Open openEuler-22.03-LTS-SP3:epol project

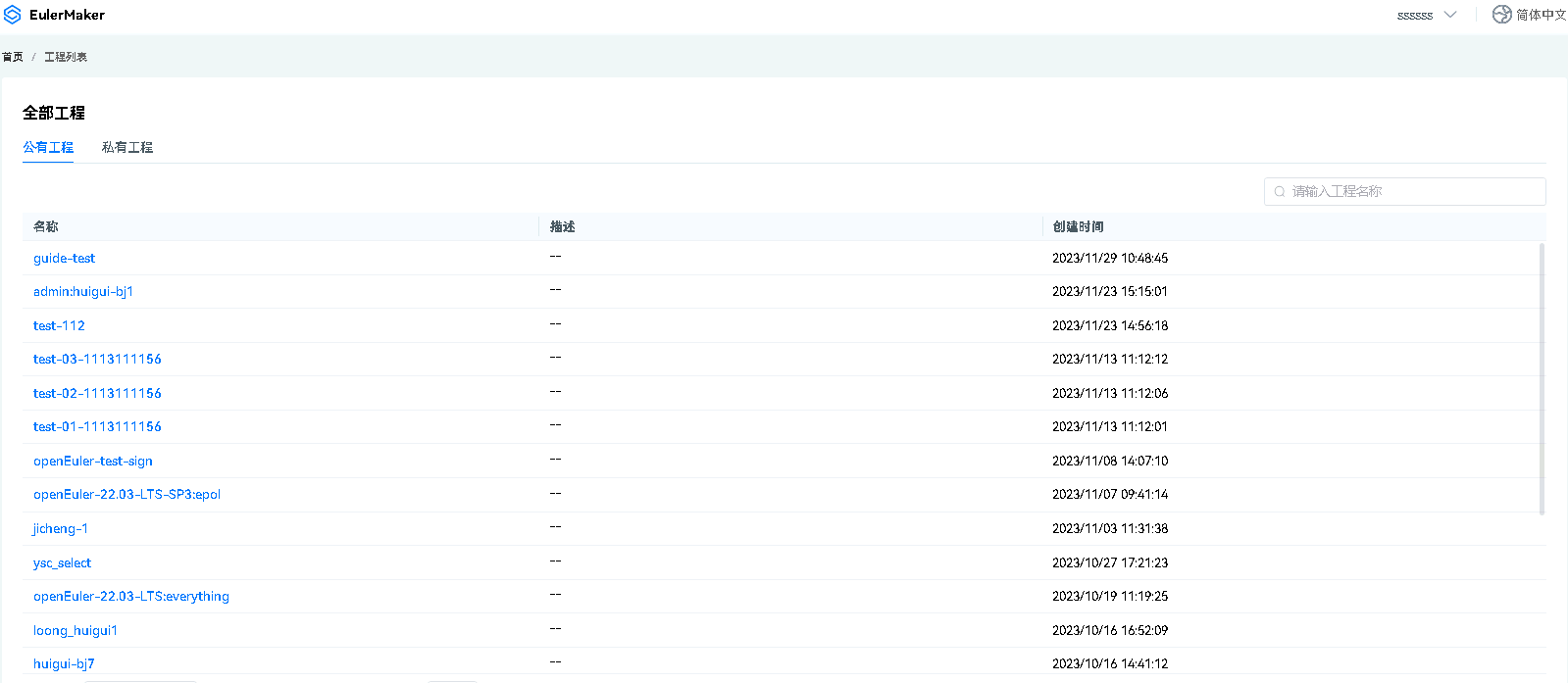click(x=126, y=495)
